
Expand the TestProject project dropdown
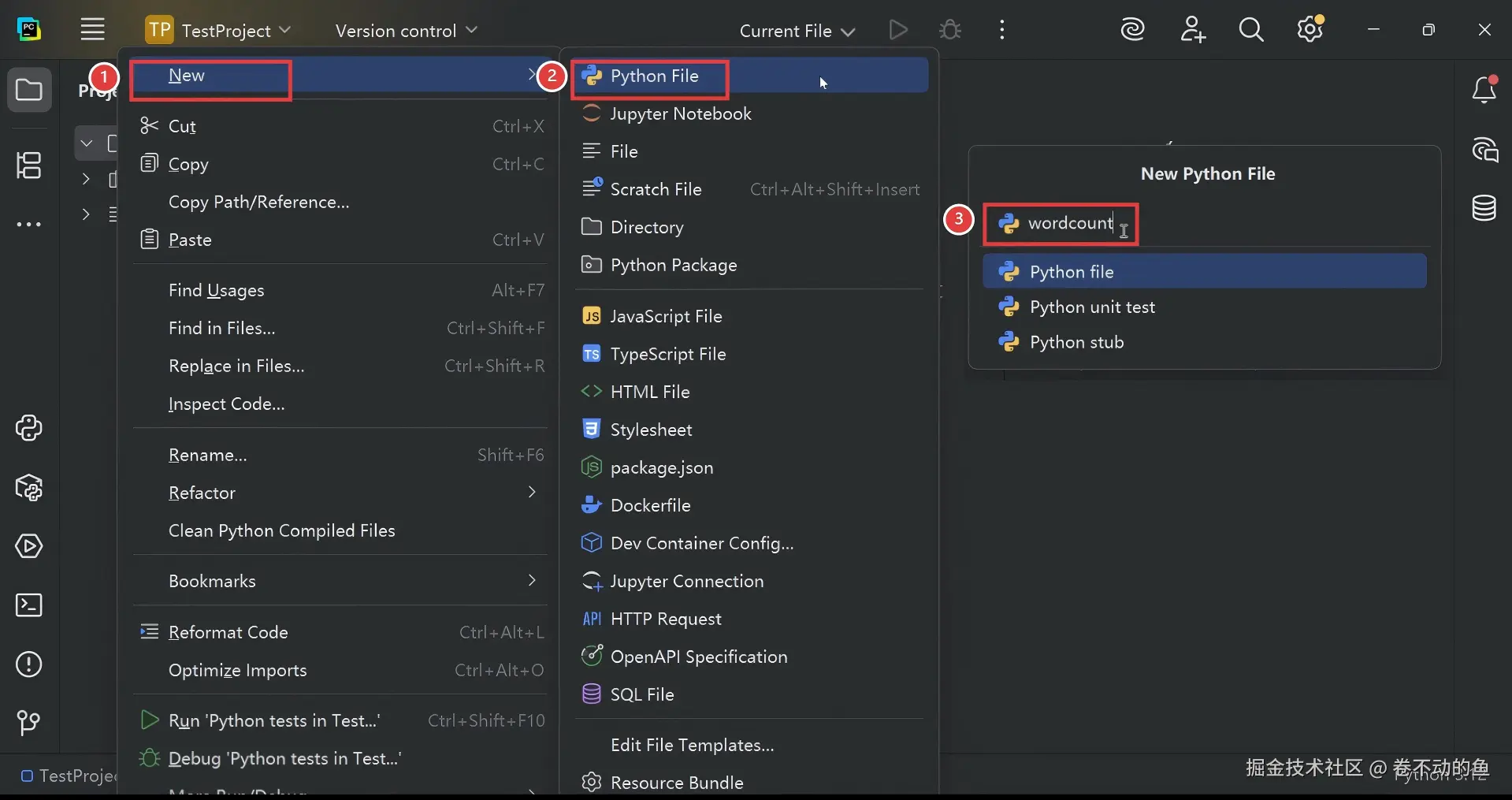(x=218, y=31)
